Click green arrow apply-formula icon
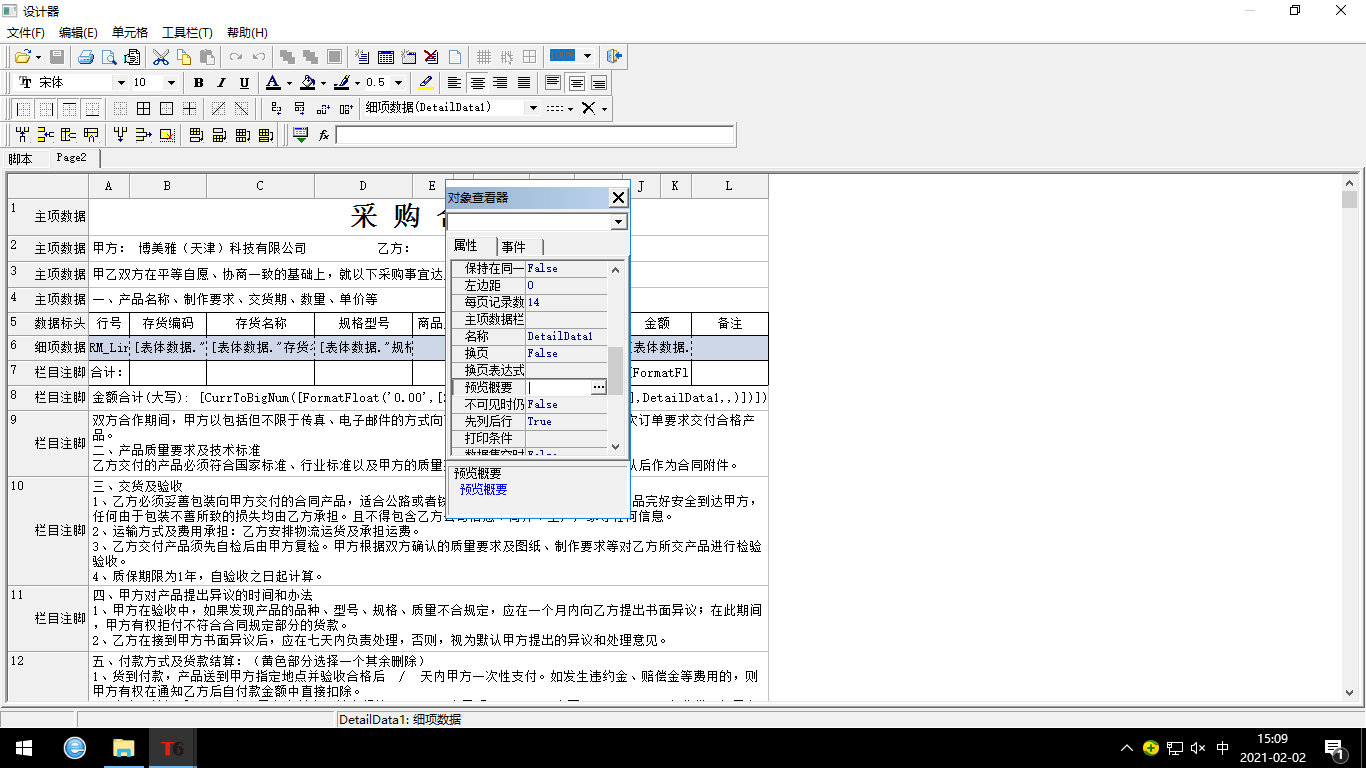Image resolution: width=1366 pixels, height=768 pixels. (300, 134)
